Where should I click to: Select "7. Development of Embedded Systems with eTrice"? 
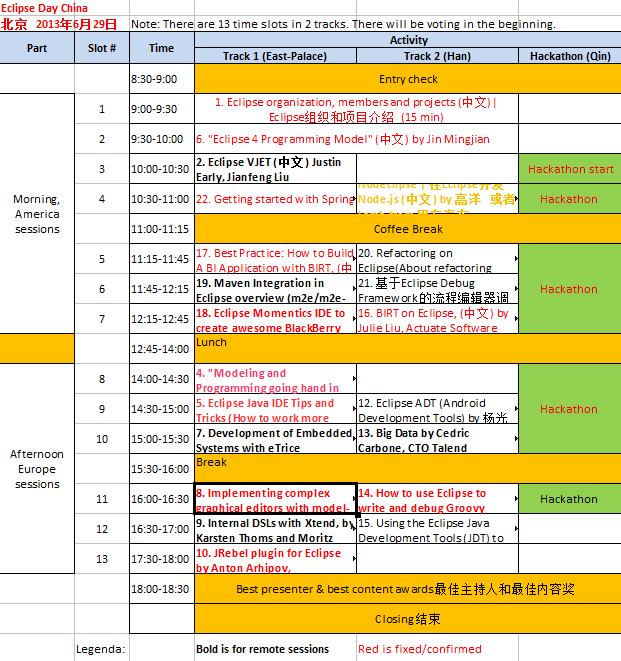275,438
